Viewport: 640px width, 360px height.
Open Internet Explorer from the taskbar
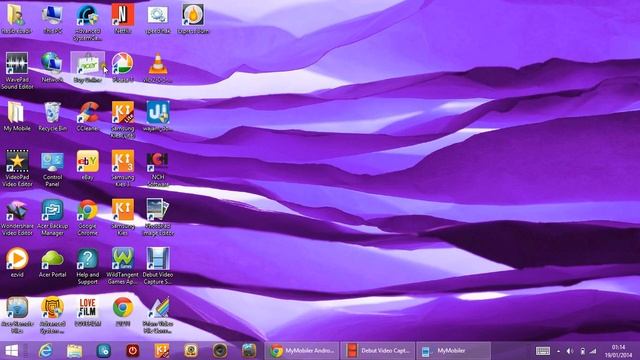(x=45, y=351)
